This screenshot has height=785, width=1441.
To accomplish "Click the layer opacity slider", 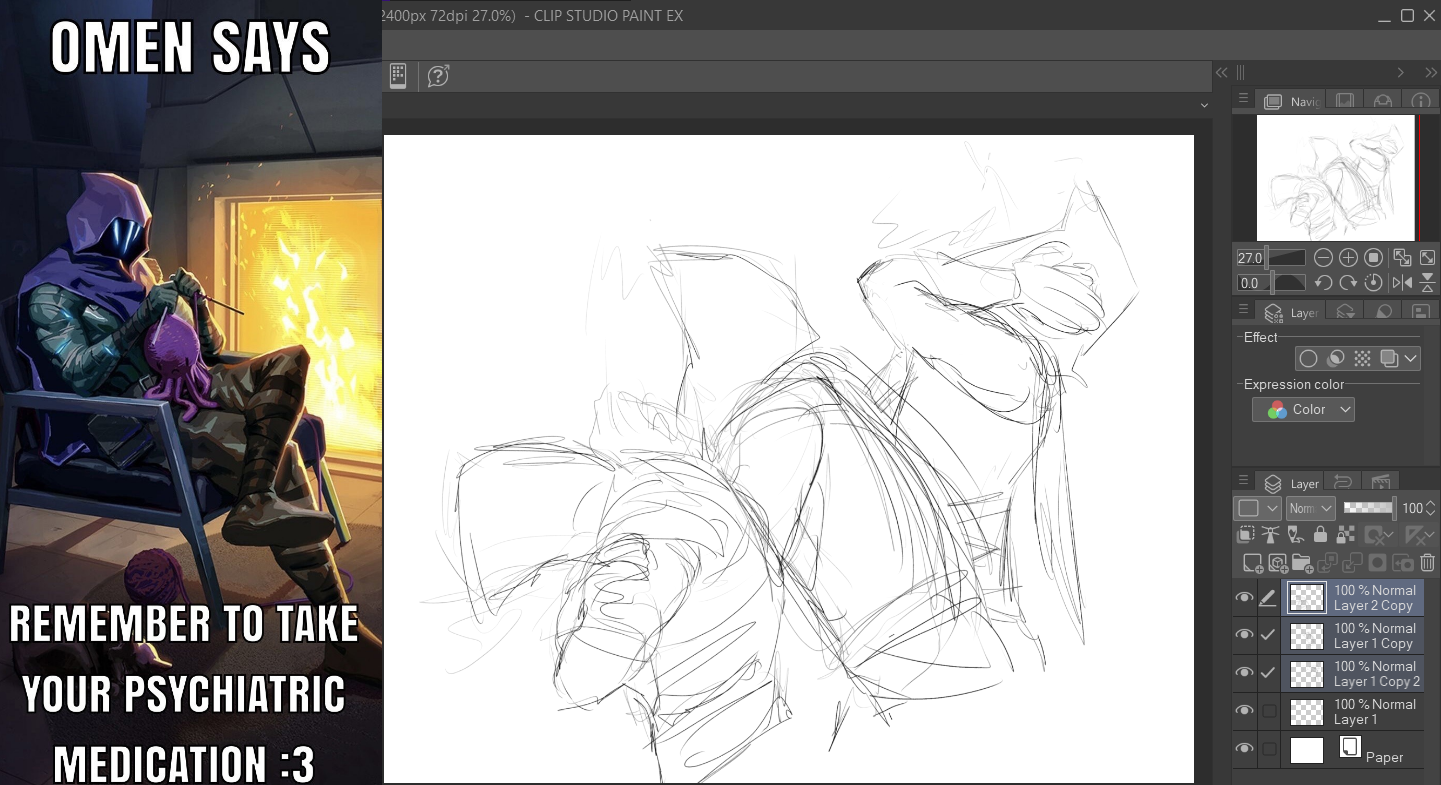I will point(1369,508).
